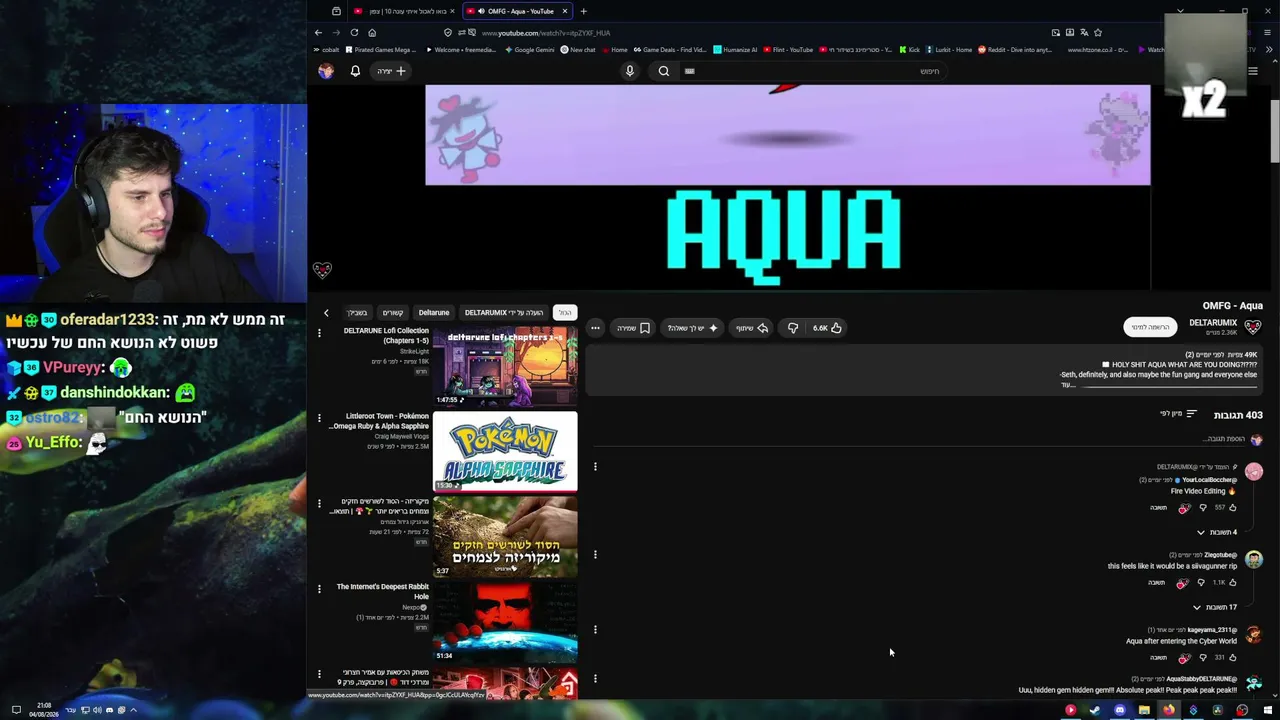Open the 'Flint - YouTube' bookmark
The width and height of the screenshot is (1280, 720).
click(x=789, y=50)
